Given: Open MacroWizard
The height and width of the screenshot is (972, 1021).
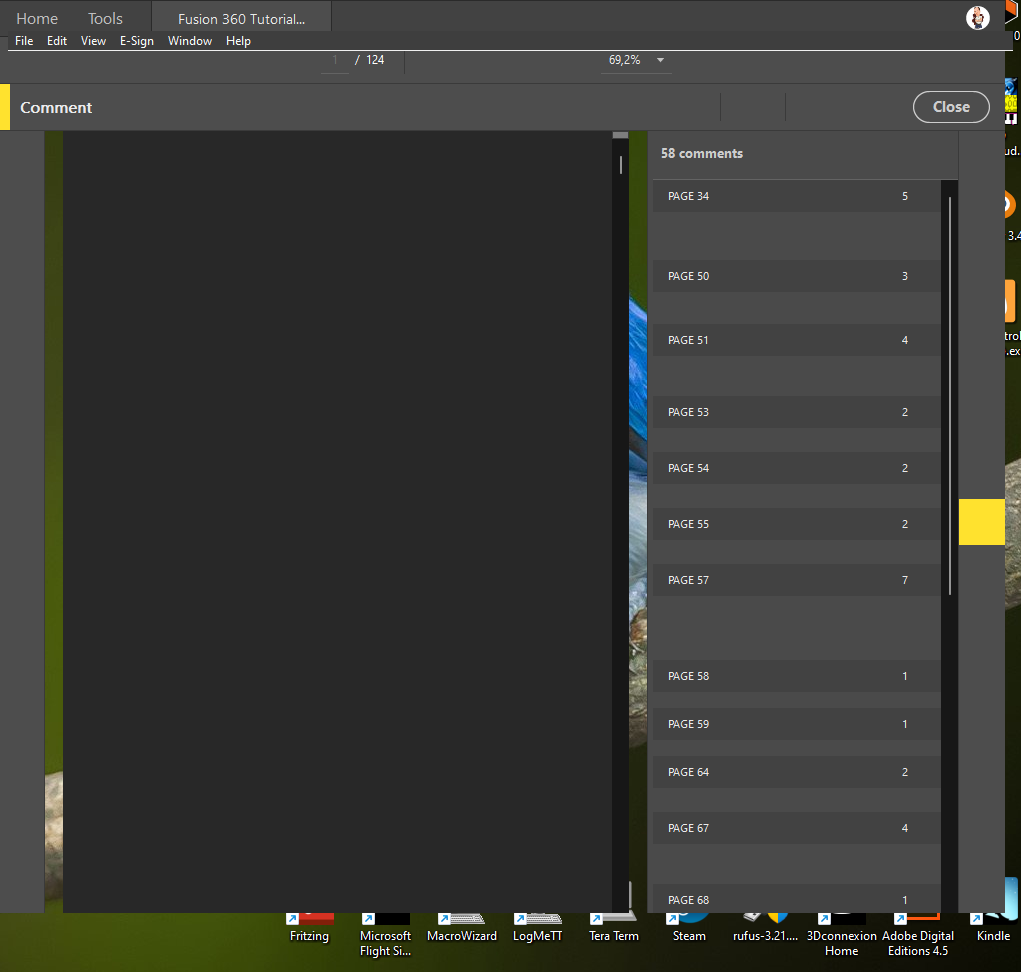Looking at the screenshot, I should coord(461,920).
